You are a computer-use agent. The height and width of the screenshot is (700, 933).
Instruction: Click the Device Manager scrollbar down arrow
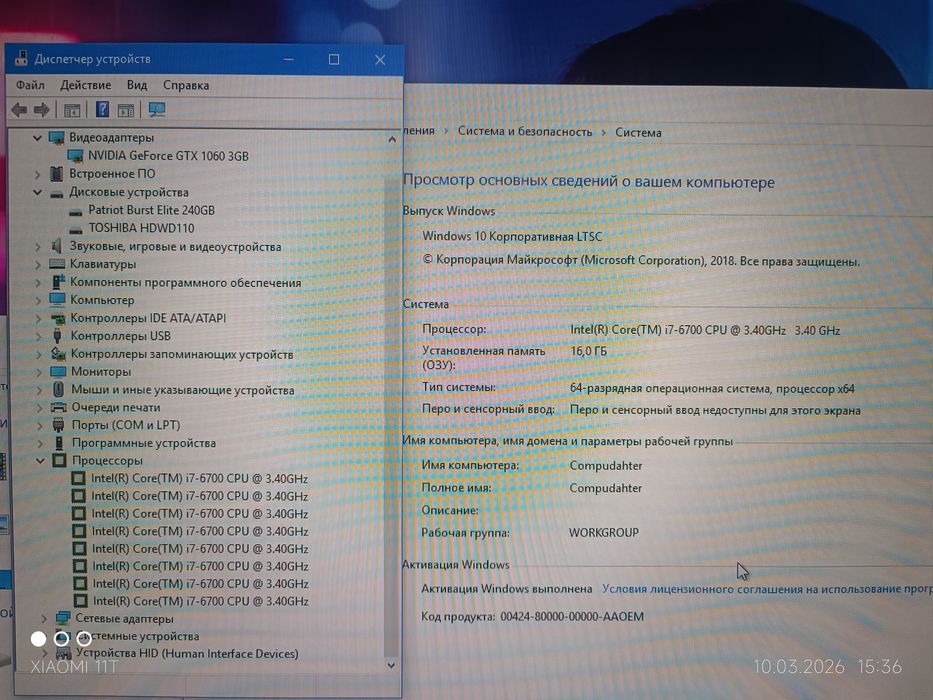[391, 665]
